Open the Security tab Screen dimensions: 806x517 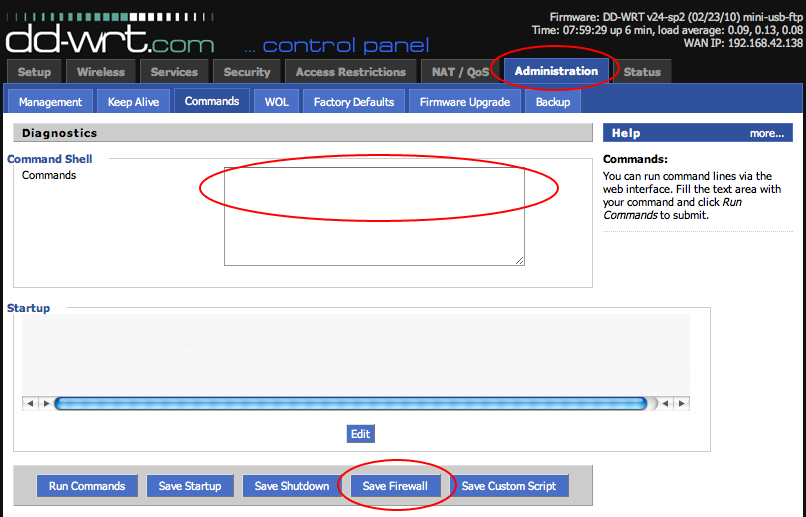click(247, 72)
